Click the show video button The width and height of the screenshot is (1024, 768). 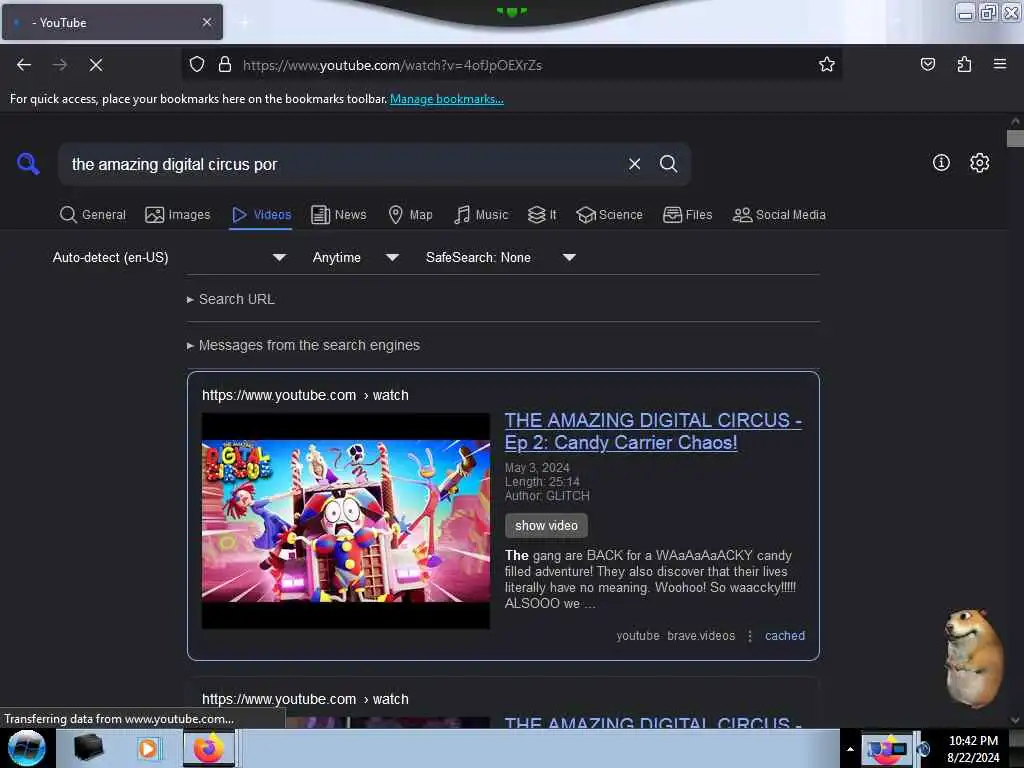pyautogui.click(x=546, y=526)
